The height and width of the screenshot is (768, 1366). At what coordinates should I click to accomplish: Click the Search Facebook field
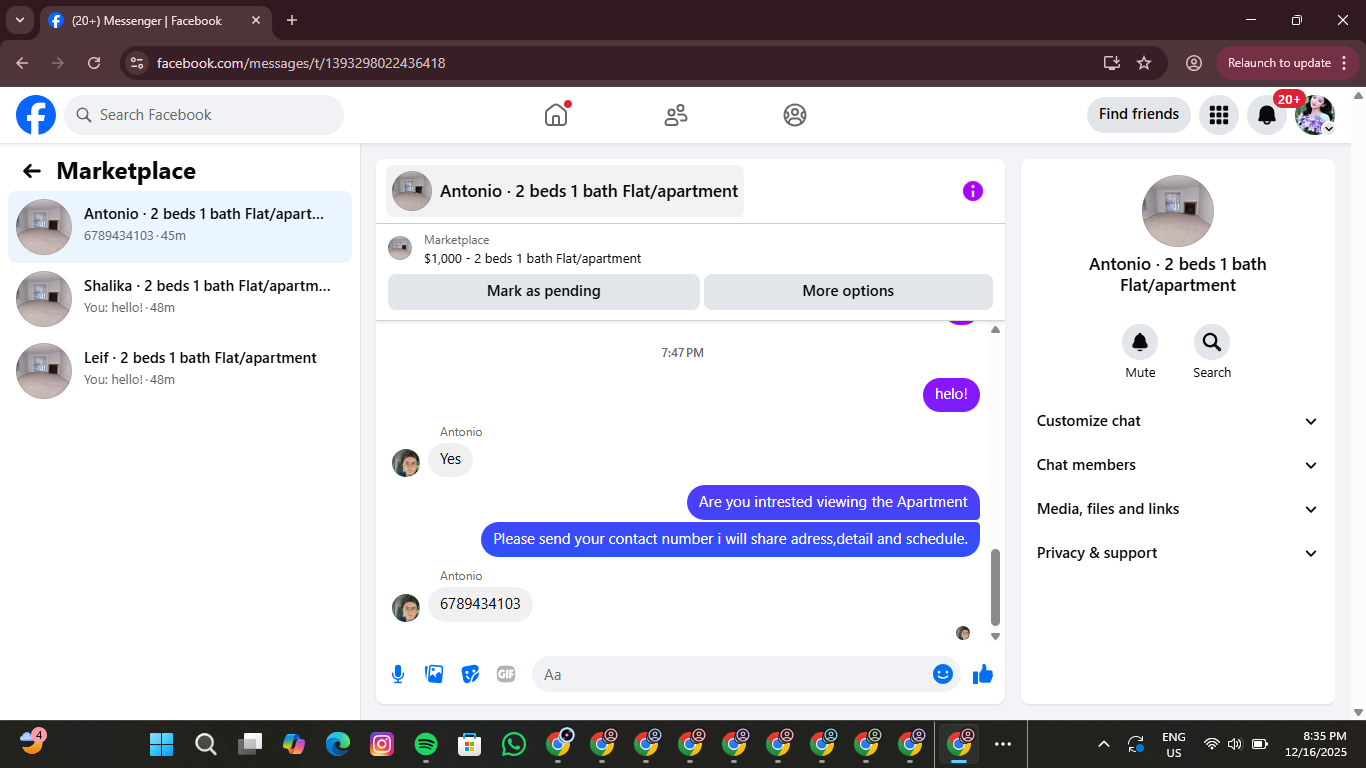click(x=204, y=115)
